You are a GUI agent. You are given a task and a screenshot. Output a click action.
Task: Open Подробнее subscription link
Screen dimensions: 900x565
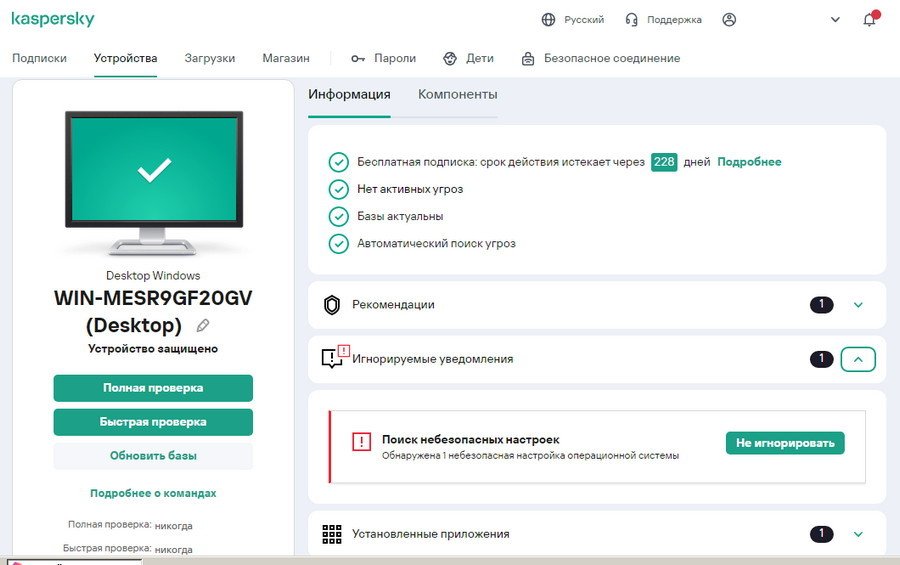[x=749, y=162]
